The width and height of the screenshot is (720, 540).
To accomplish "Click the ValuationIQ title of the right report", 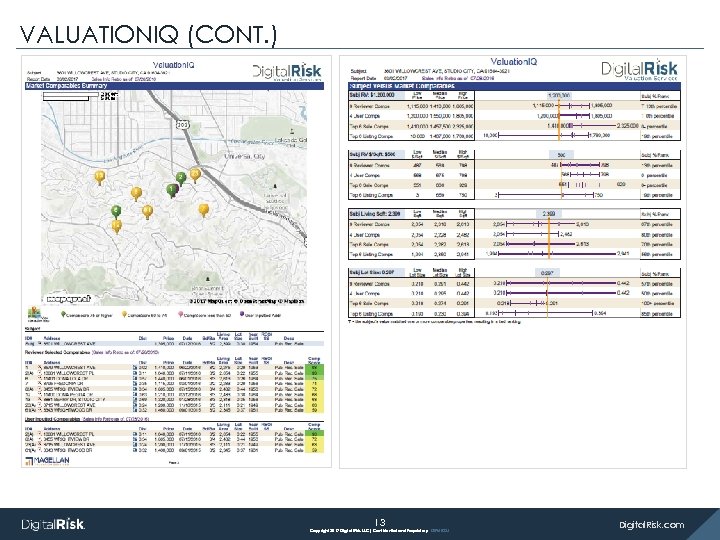I will 514,62.
